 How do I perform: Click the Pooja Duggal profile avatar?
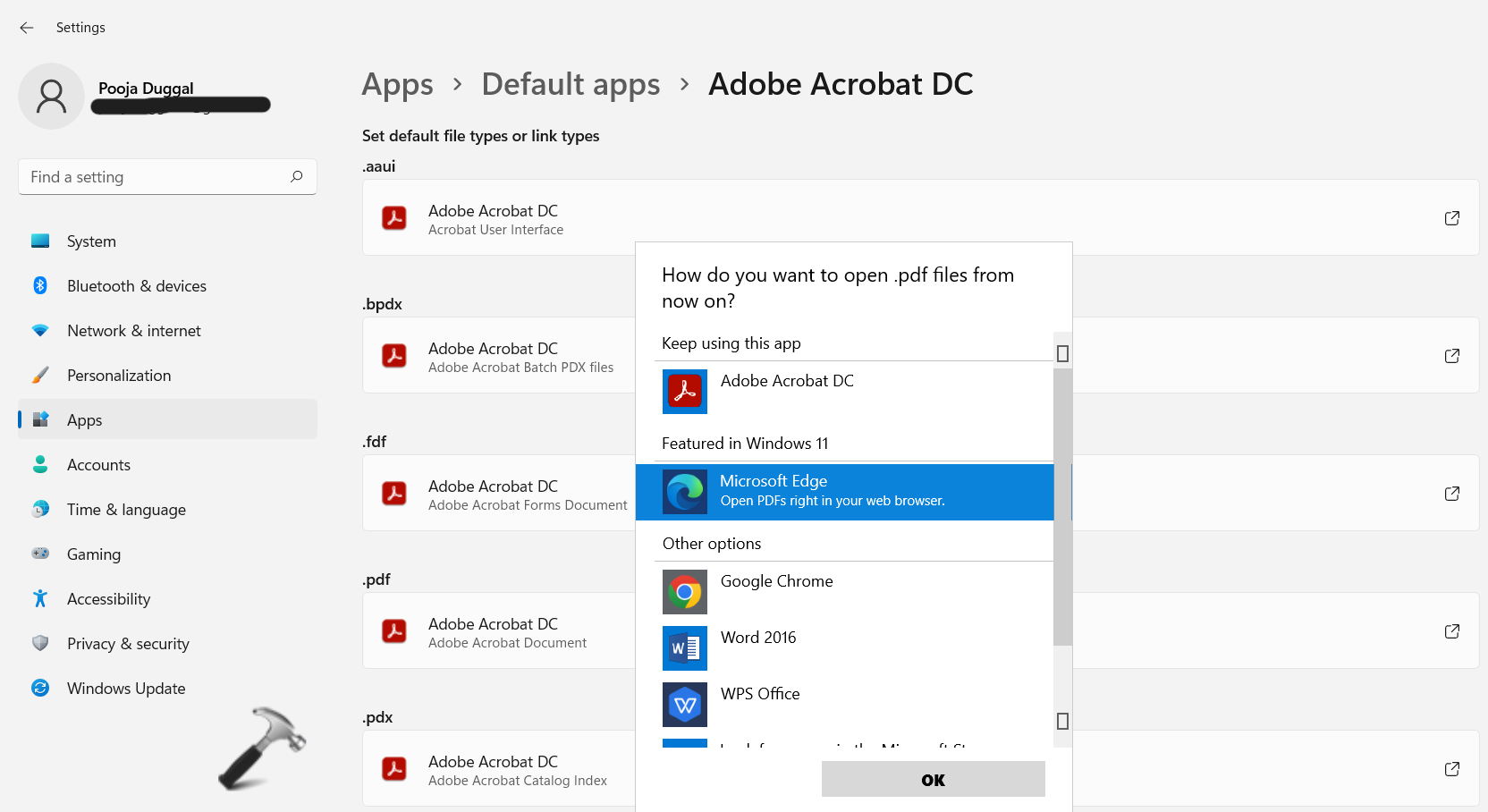coord(52,97)
